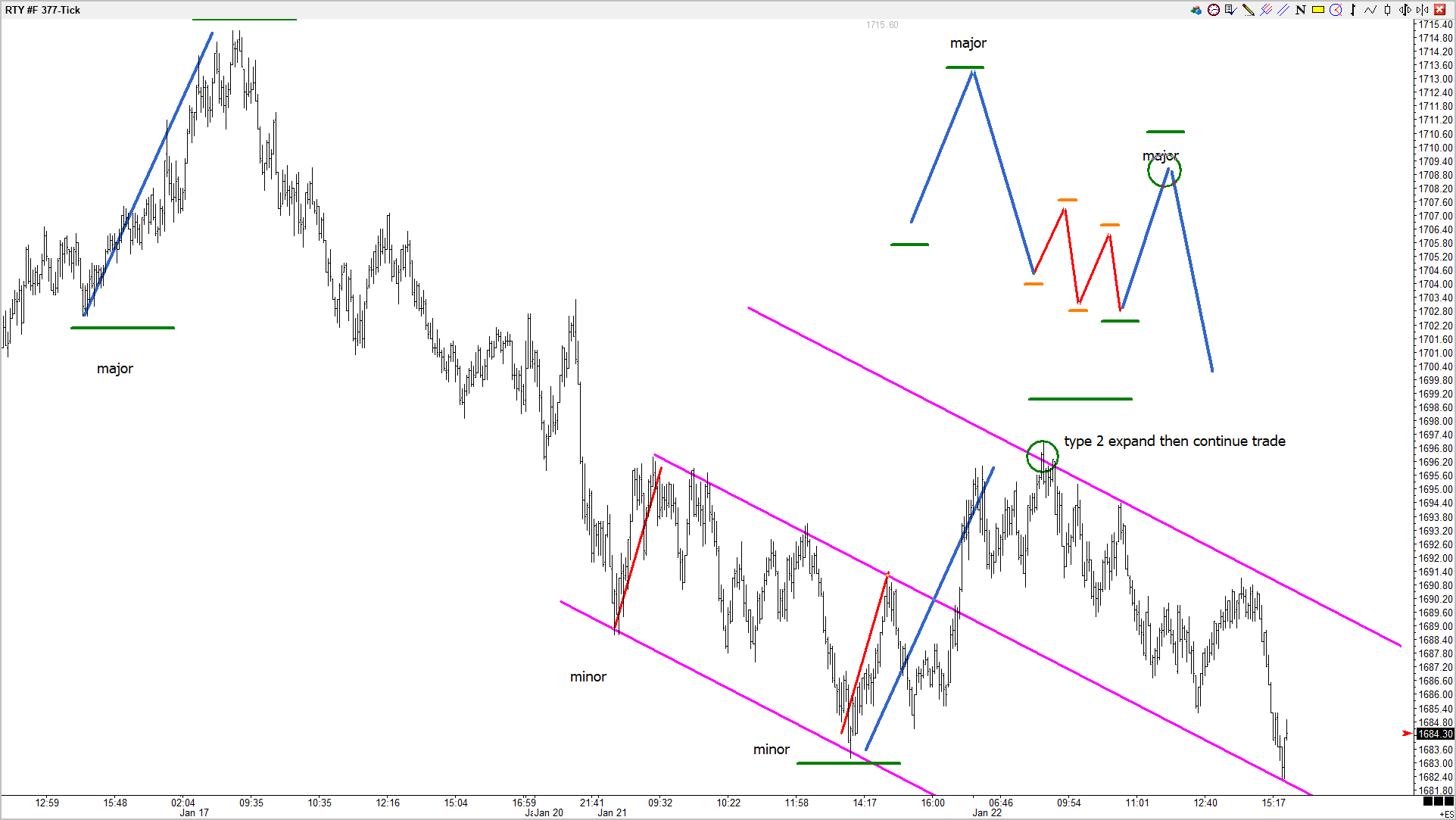Click the 'type 2 expand then continue trade' annotation
This screenshot has width=1456, height=820.
pos(1174,441)
